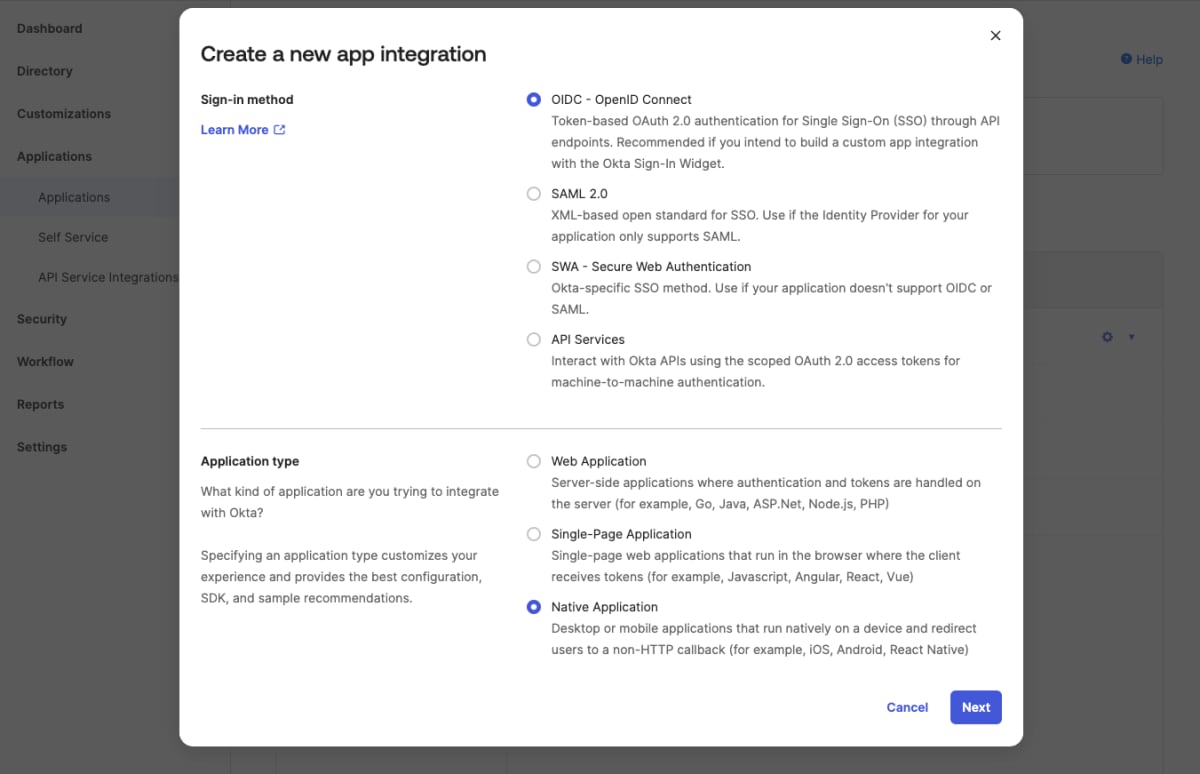Expand dropdown arrow next to gear icon

click(x=1132, y=337)
